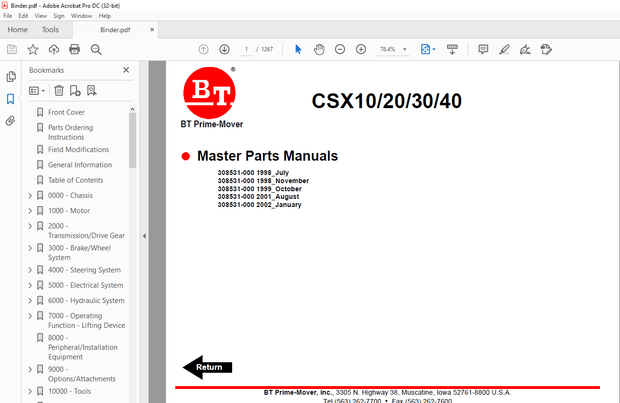Open bookmark options list dropdown
This screenshot has height=403, width=620.
[37, 91]
